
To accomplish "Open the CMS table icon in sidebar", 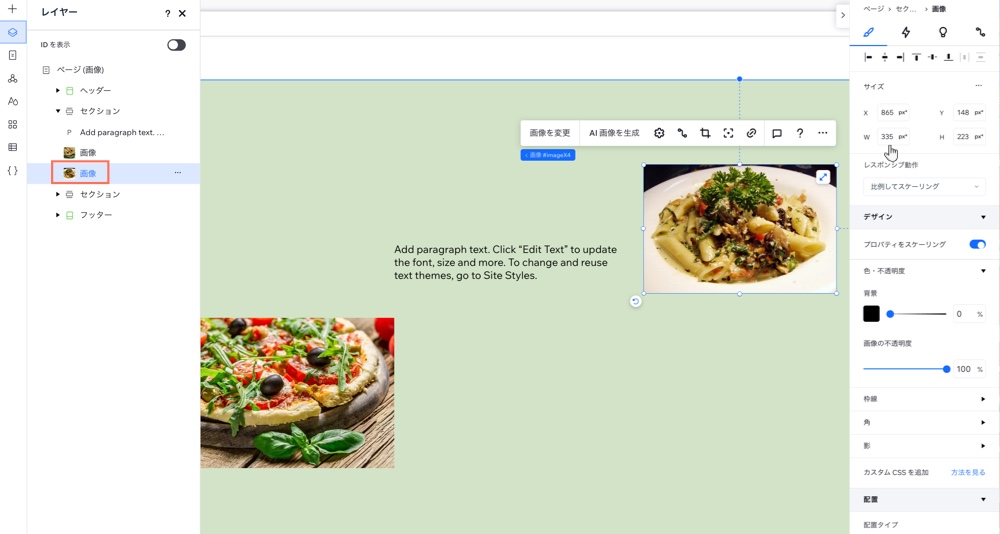I will (12, 147).
